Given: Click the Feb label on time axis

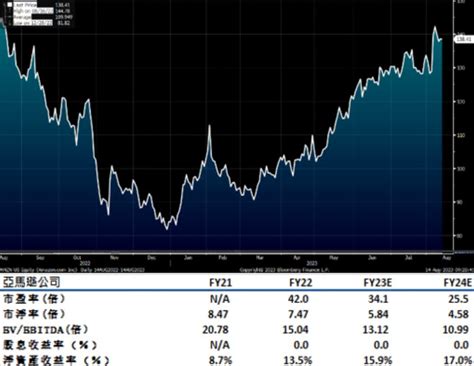Looking at the screenshot, I should coord(223,258).
